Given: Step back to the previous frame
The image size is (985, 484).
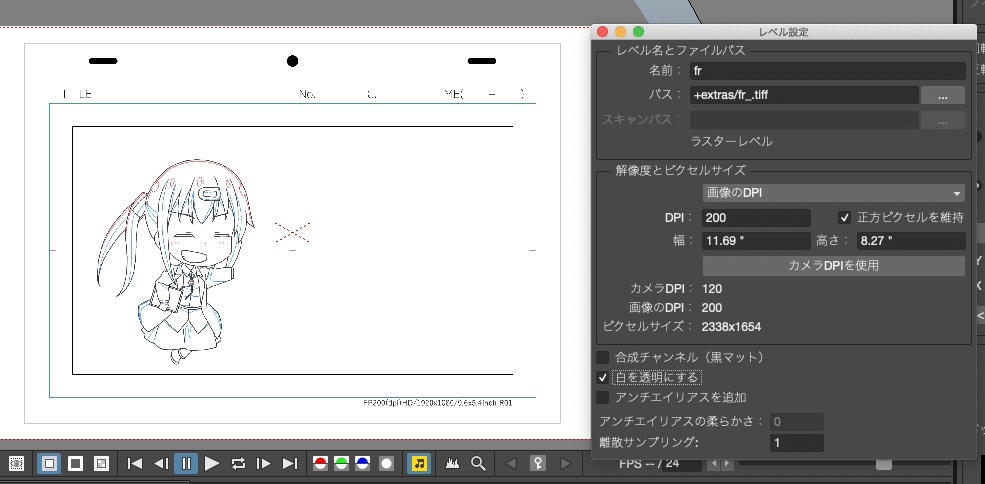Looking at the screenshot, I should tap(161, 464).
